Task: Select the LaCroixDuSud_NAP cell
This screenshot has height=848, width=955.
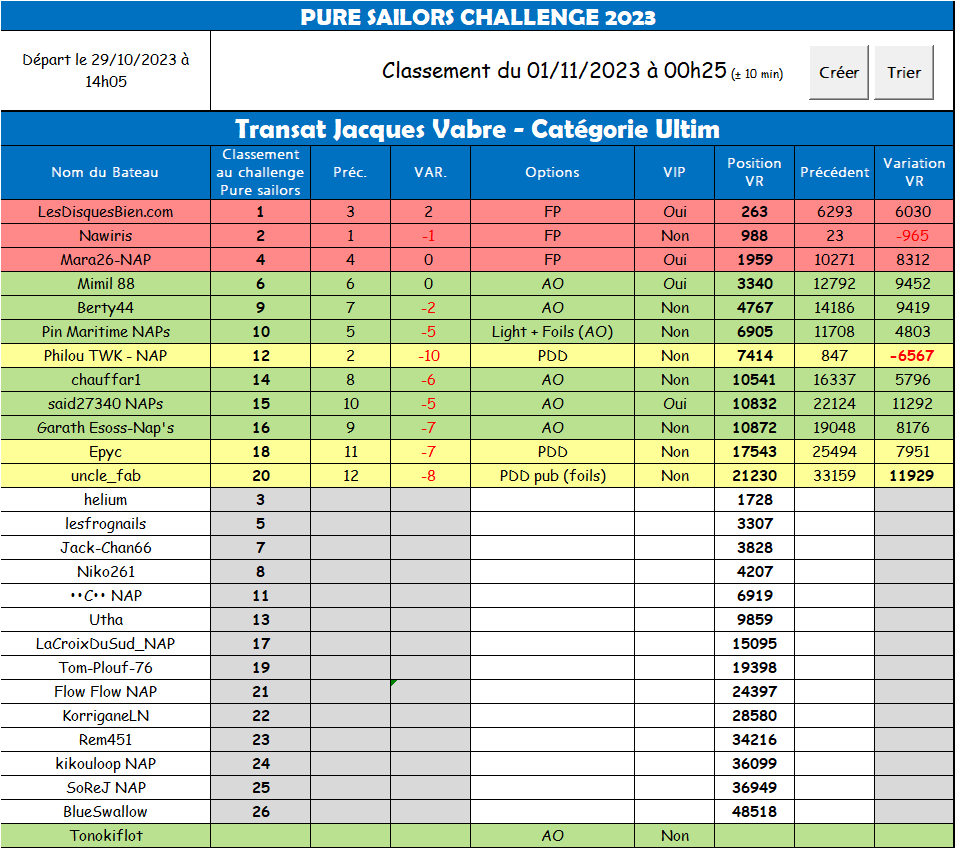Action: pyautogui.click(x=105, y=644)
